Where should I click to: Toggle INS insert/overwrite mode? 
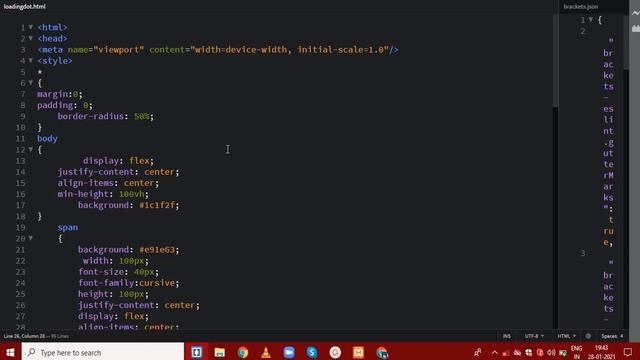point(507,336)
